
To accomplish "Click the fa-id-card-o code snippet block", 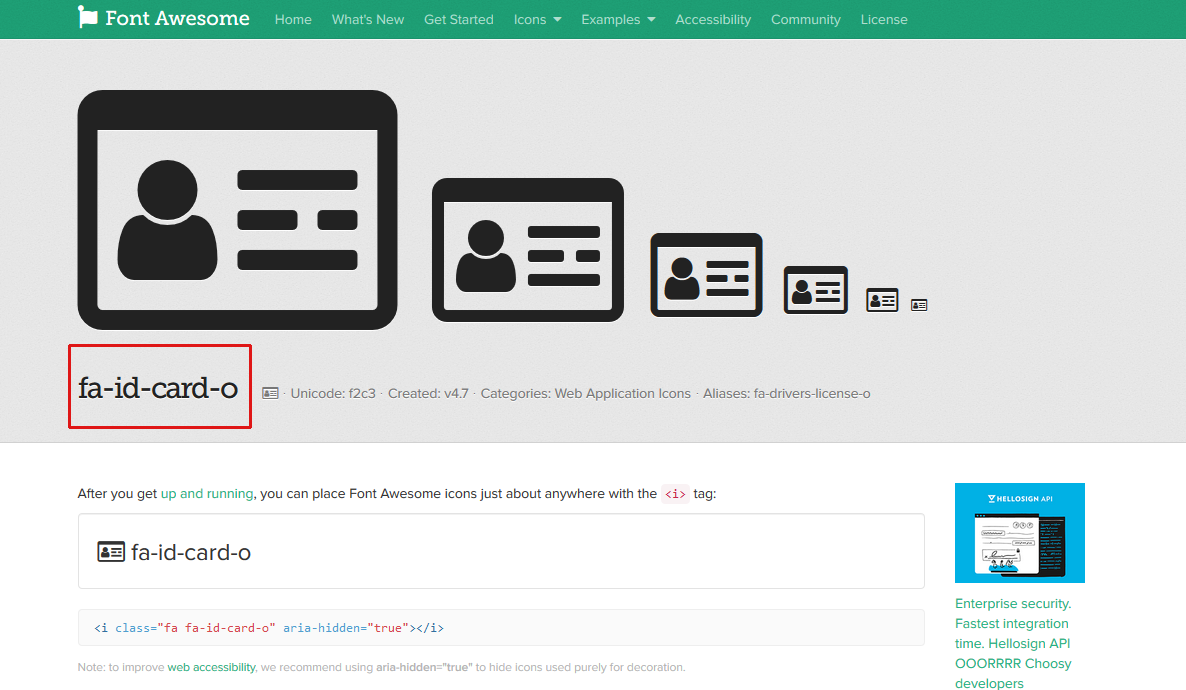I will point(500,628).
